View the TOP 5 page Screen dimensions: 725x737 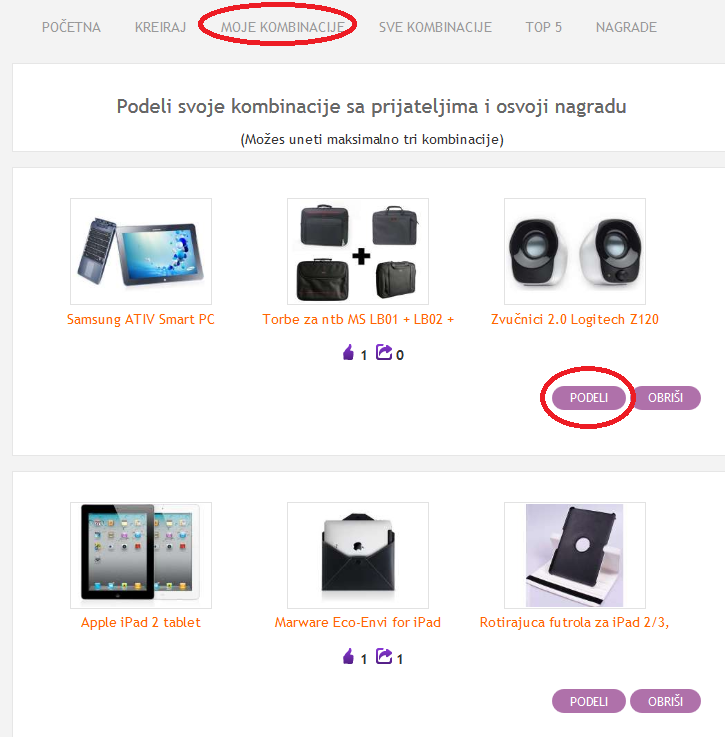click(544, 27)
